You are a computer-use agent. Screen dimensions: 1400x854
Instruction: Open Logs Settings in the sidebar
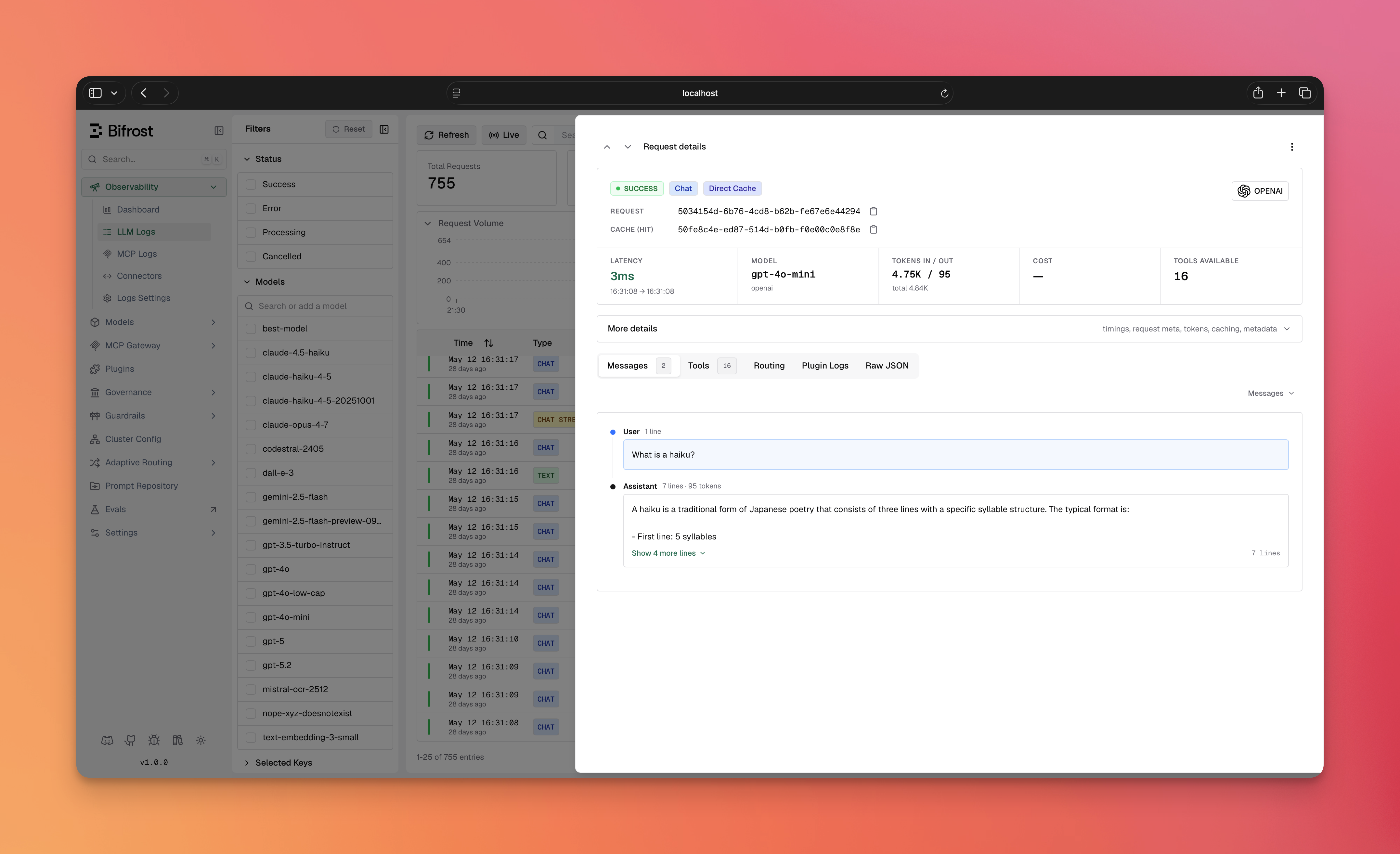pos(155,298)
